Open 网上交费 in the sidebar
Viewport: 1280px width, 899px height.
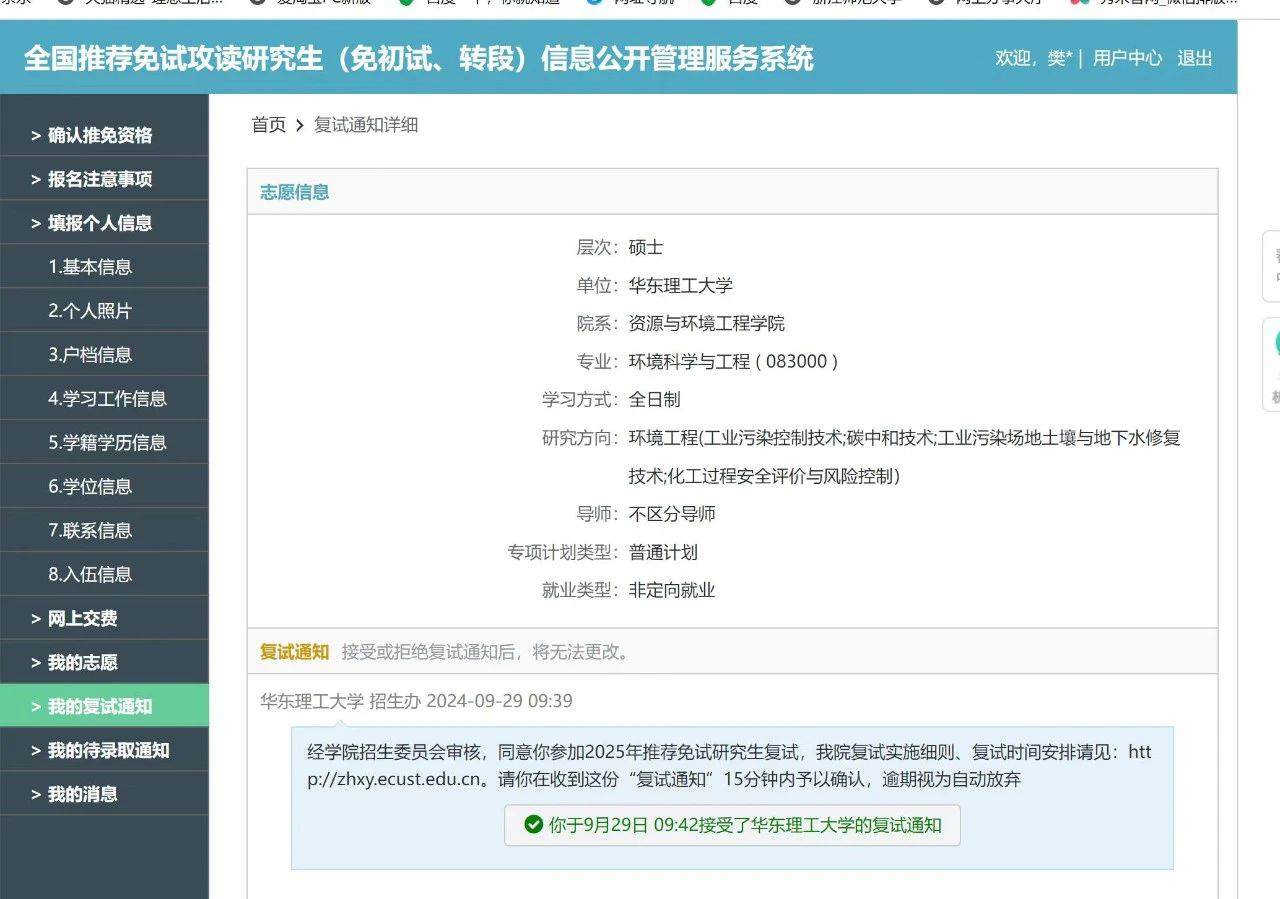tap(104, 619)
